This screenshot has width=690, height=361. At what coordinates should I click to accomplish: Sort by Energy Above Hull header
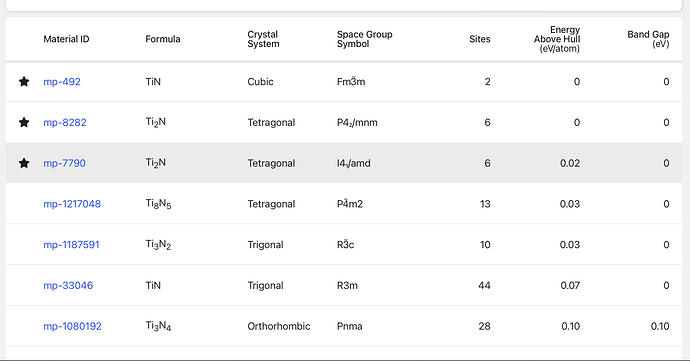click(557, 39)
